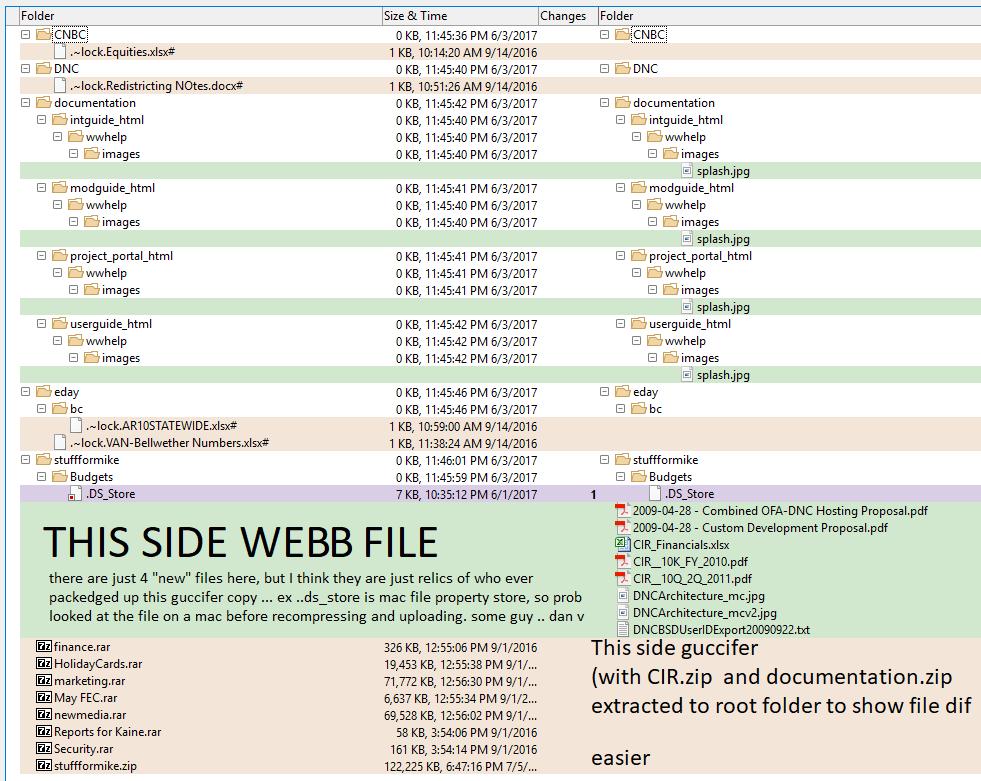Click archive icon for May FEC.rar
981x781 pixels.
coord(44,697)
